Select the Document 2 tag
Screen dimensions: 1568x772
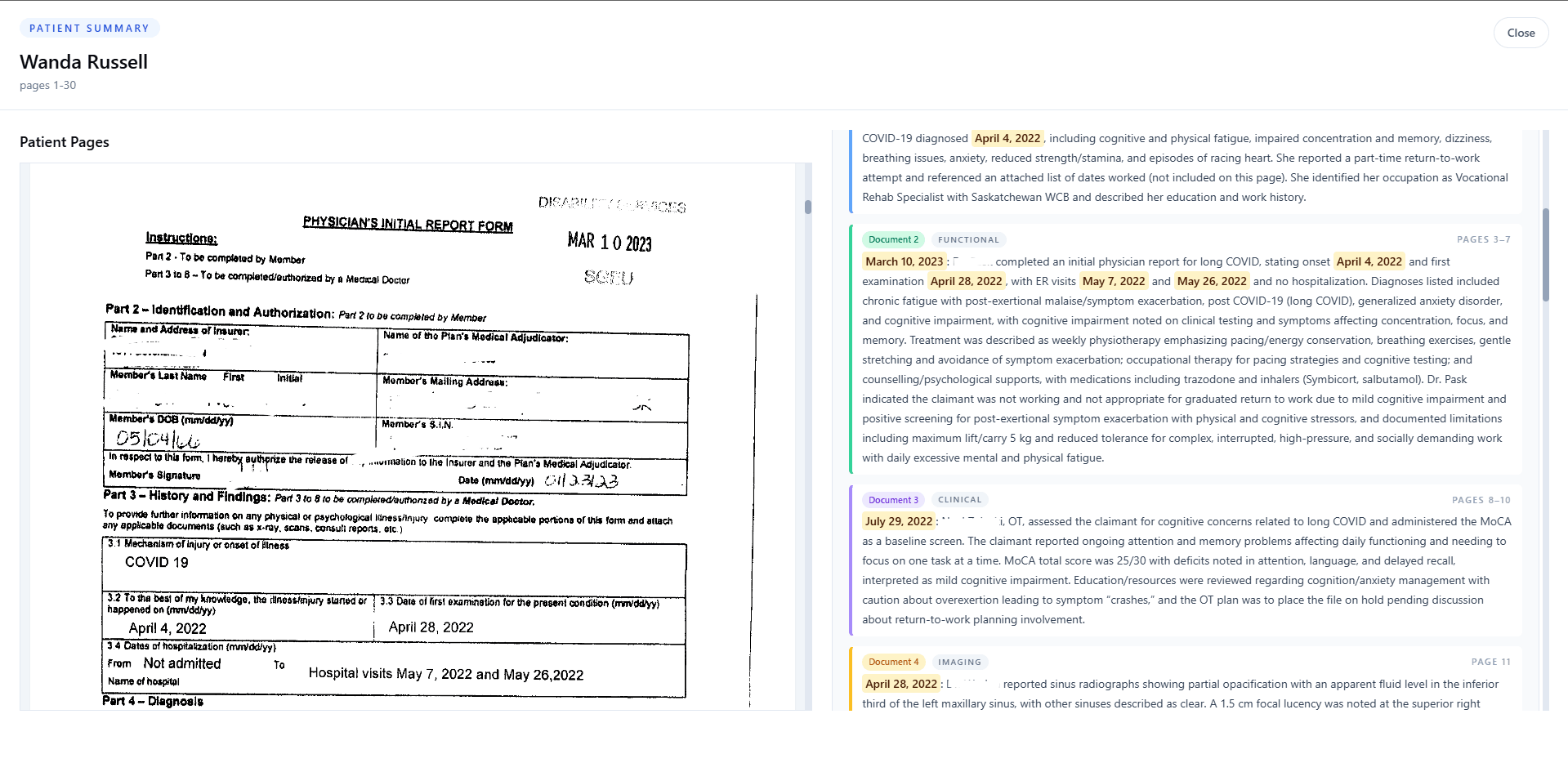893,239
